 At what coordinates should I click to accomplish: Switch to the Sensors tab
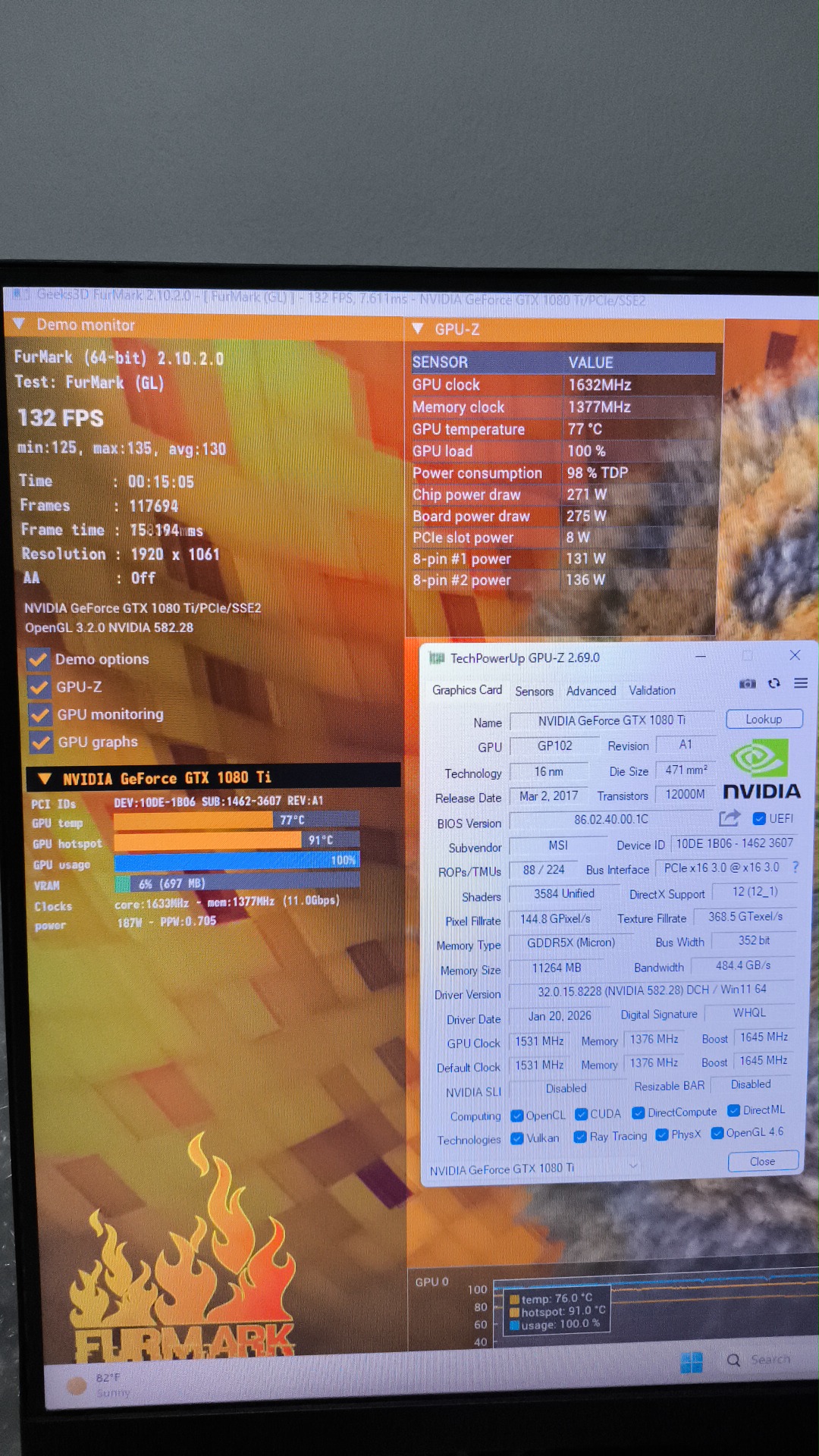[x=534, y=691]
